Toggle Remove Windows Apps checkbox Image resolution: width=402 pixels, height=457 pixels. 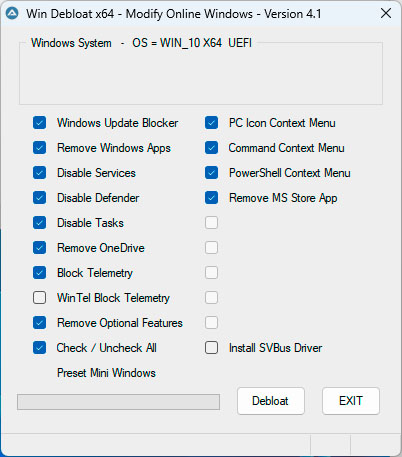point(40,148)
